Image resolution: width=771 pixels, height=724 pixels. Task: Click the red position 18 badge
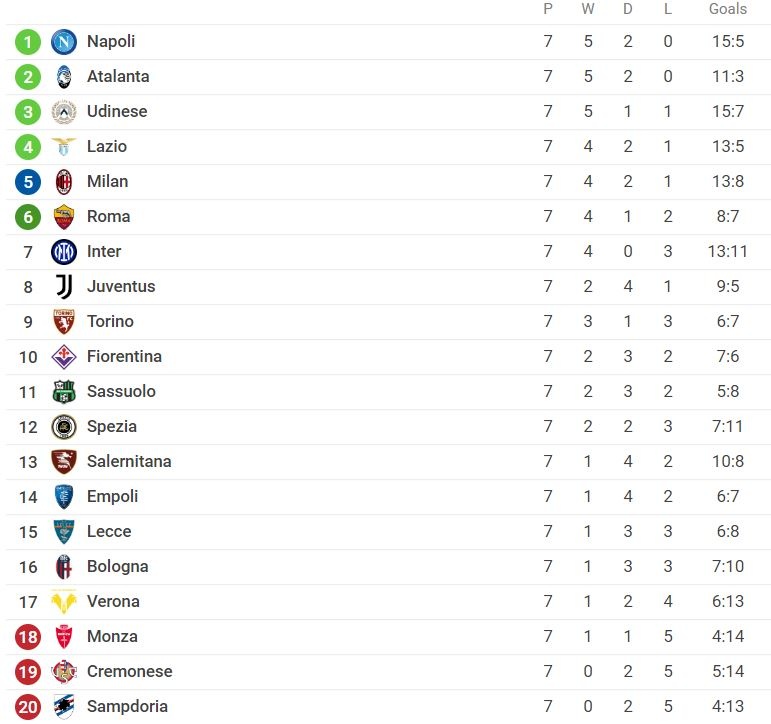tap(28, 637)
